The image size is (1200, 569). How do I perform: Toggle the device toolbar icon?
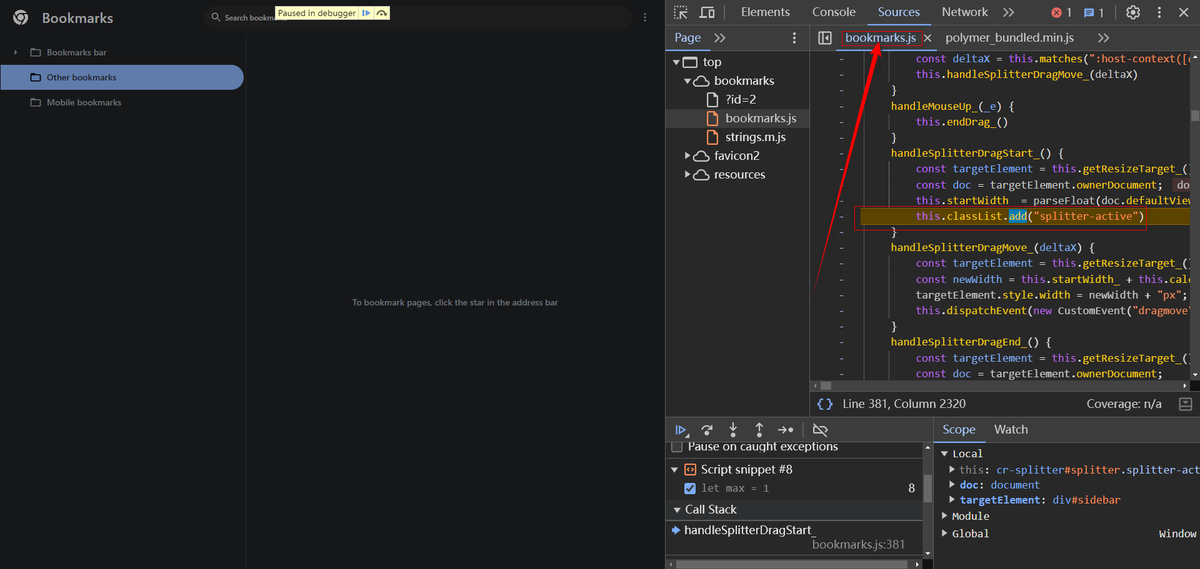coord(707,13)
